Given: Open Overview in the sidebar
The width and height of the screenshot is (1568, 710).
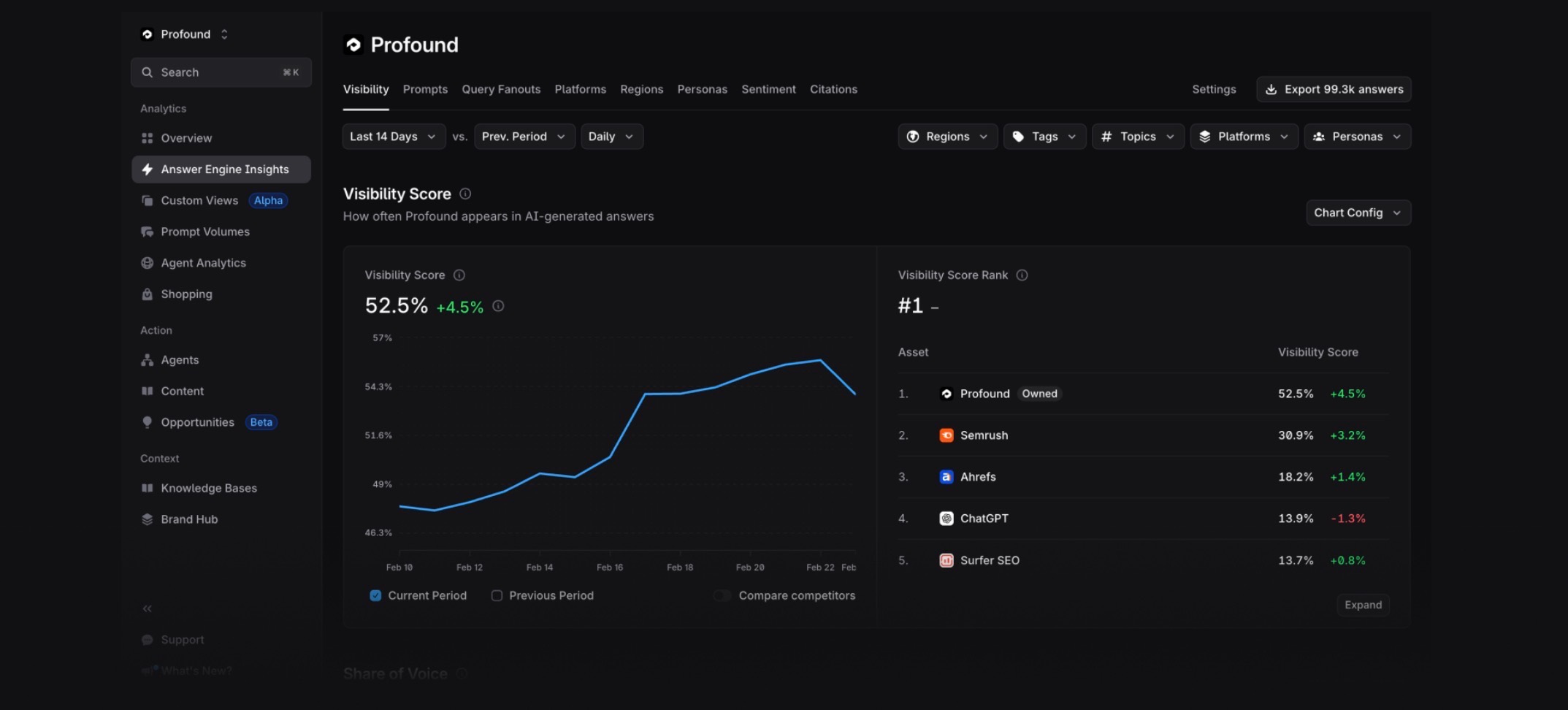Looking at the screenshot, I should point(221,138).
